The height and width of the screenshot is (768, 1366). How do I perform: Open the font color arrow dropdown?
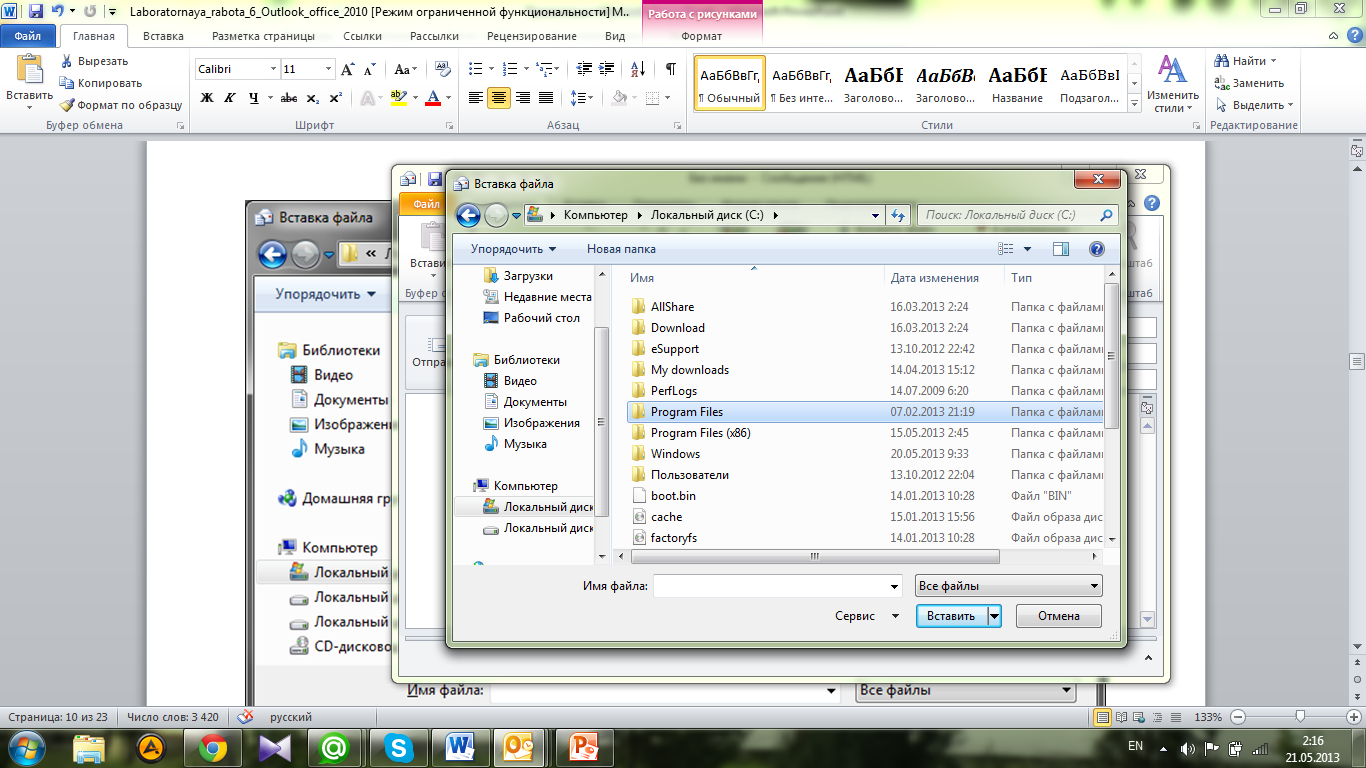click(x=446, y=98)
